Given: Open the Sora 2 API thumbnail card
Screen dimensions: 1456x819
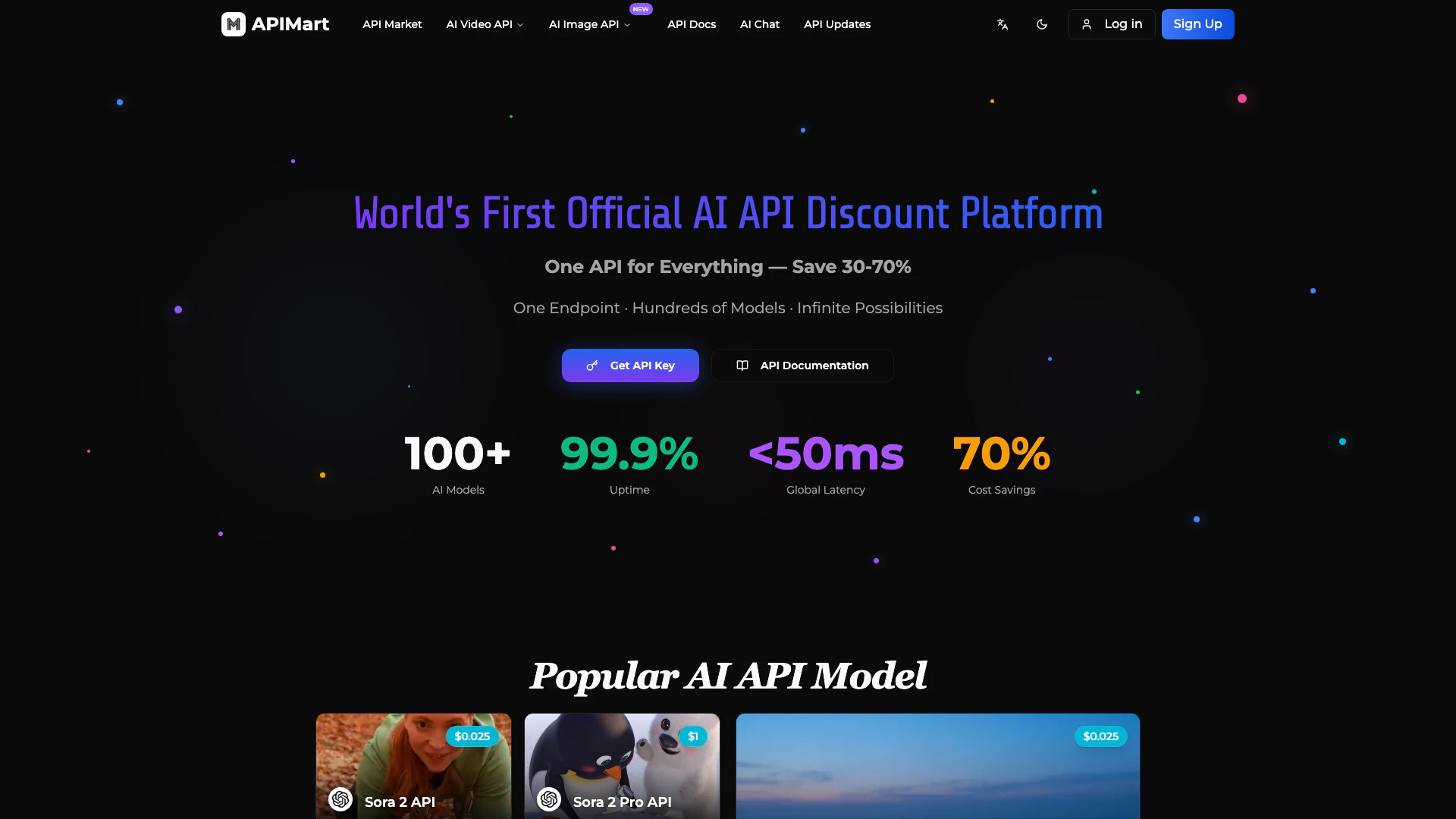Looking at the screenshot, I should [x=413, y=766].
